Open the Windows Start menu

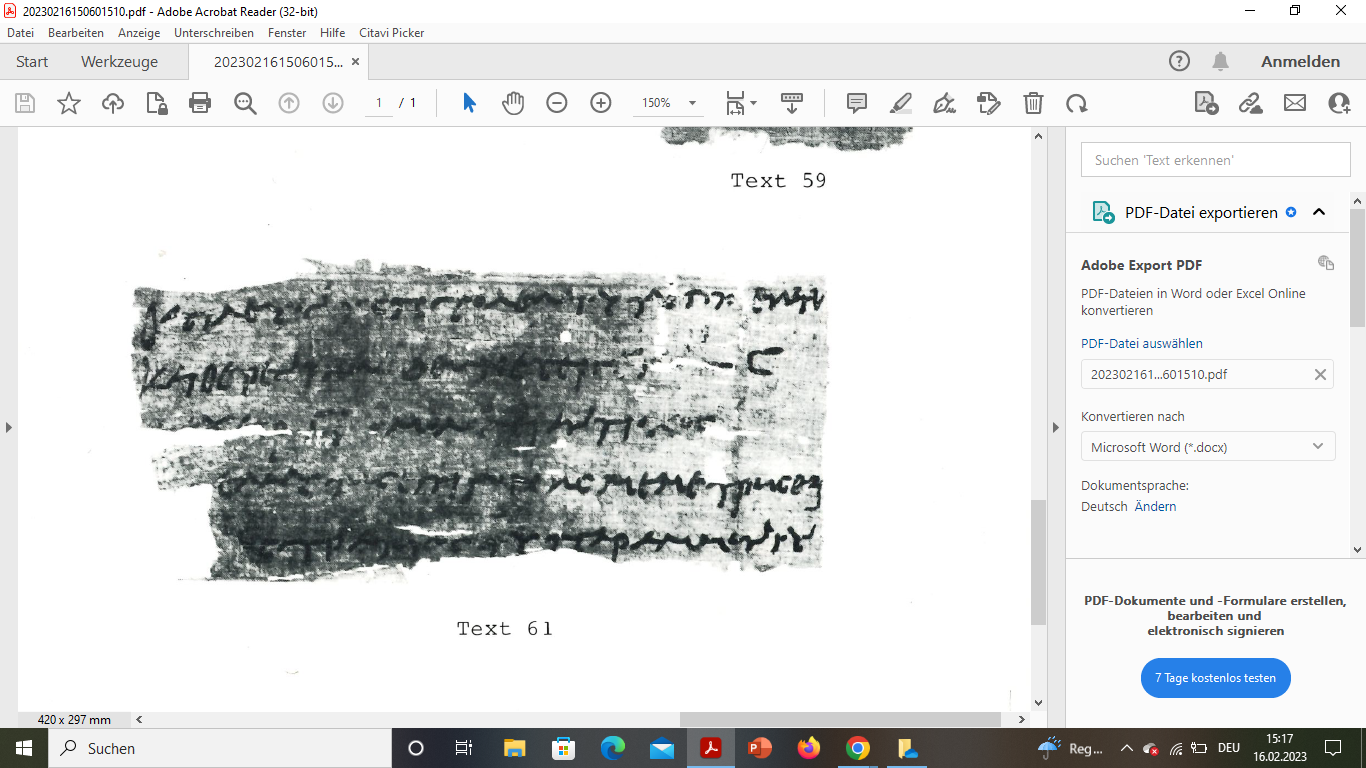(23, 748)
